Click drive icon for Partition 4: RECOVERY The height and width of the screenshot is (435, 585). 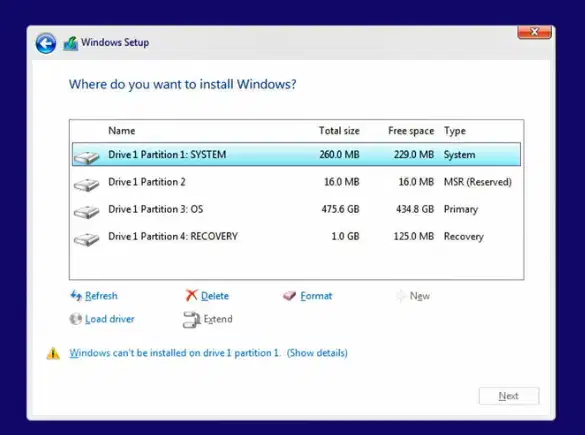pyautogui.click(x=87, y=239)
